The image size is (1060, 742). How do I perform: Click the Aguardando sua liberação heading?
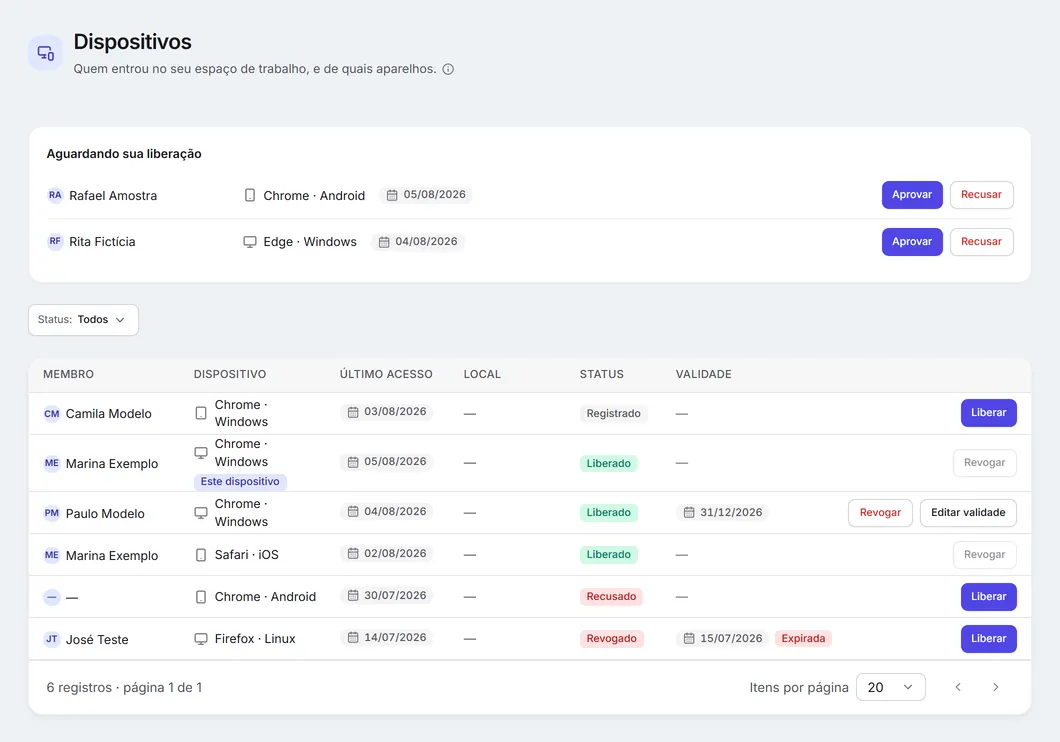[124, 154]
